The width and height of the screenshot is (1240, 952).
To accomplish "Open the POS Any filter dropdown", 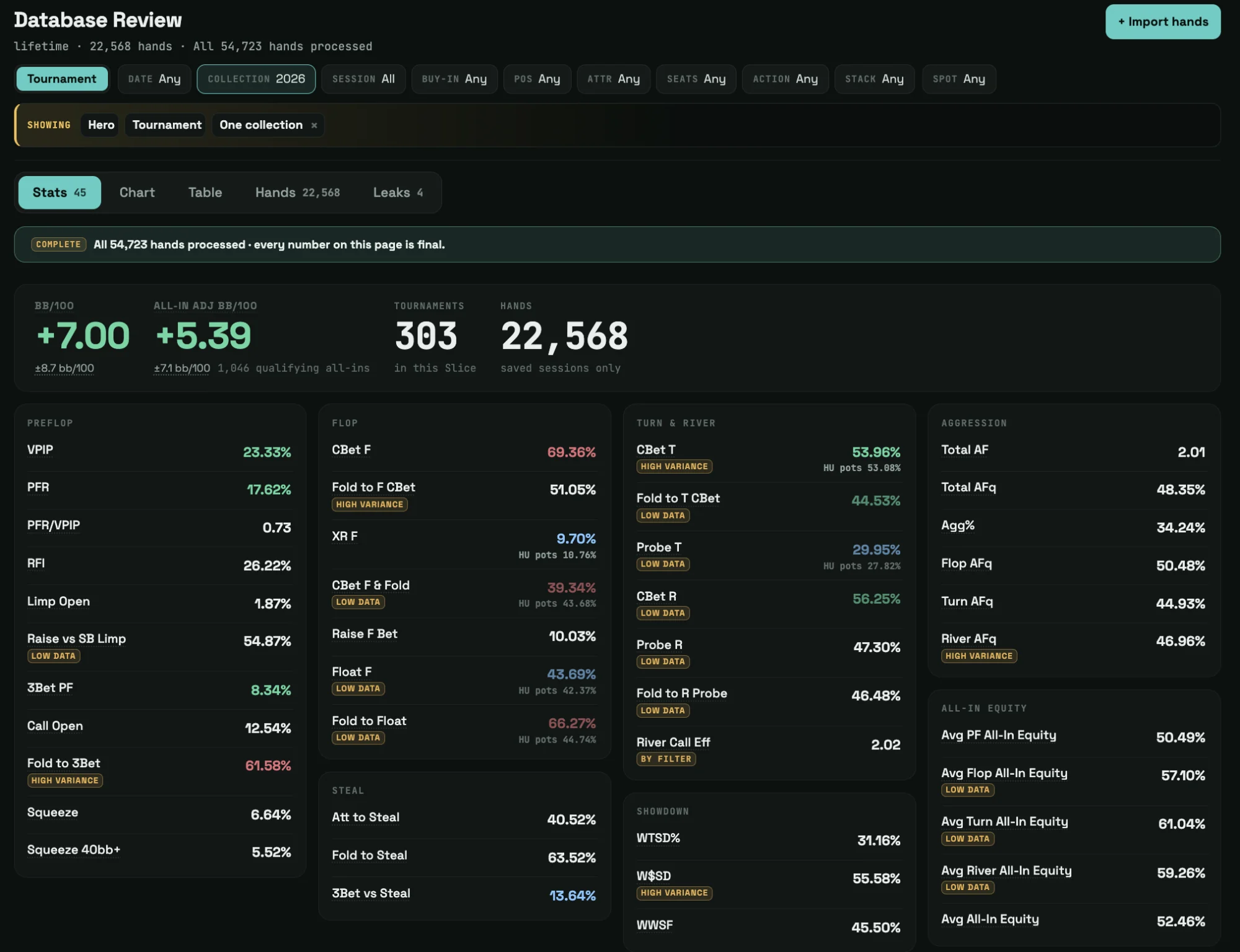I will (537, 79).
